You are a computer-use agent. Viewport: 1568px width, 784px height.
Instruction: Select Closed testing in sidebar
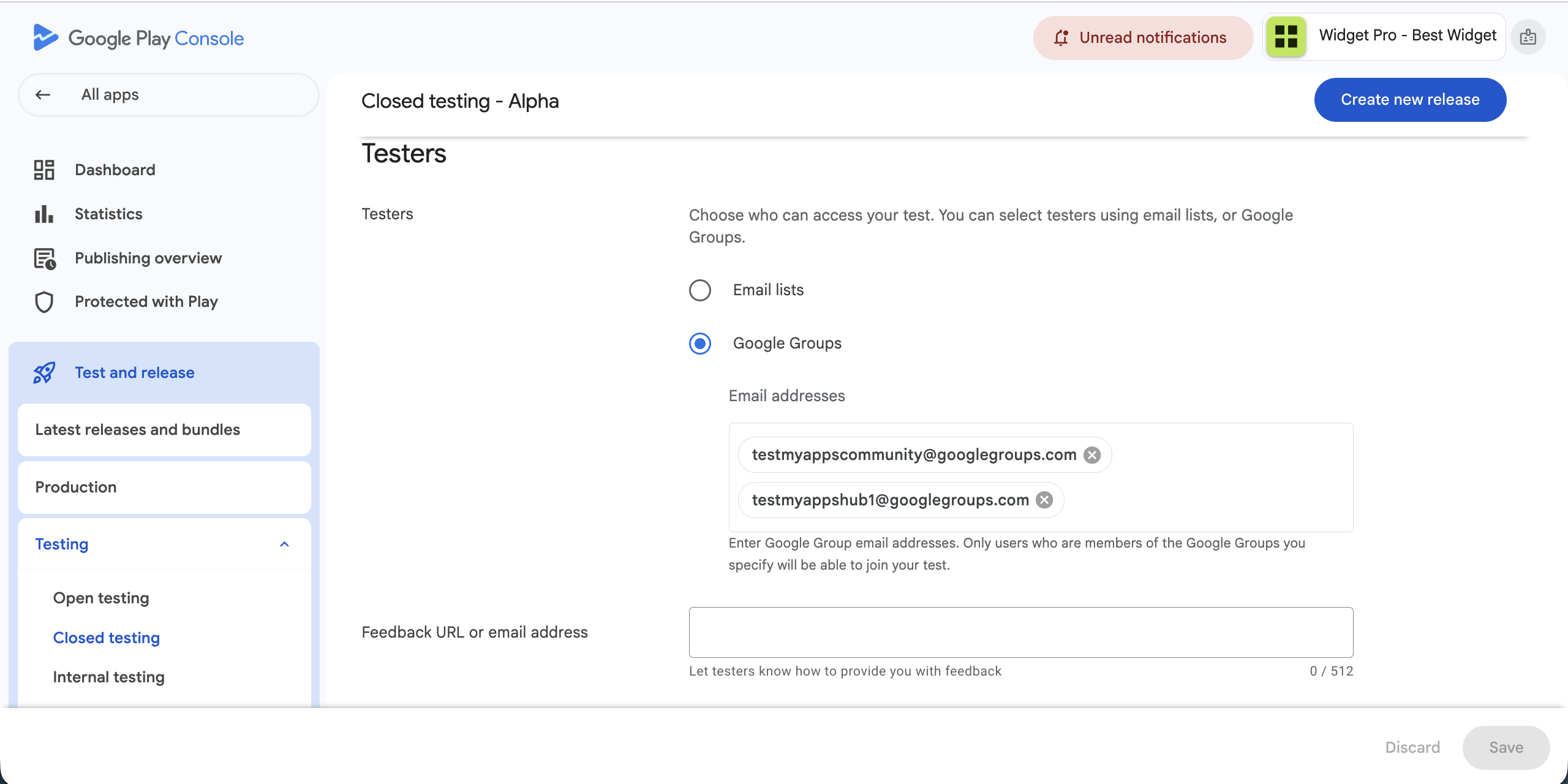point(107,638)
